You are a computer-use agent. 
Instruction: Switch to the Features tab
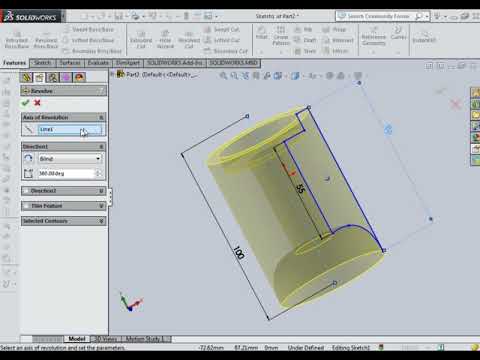(14, 63)
